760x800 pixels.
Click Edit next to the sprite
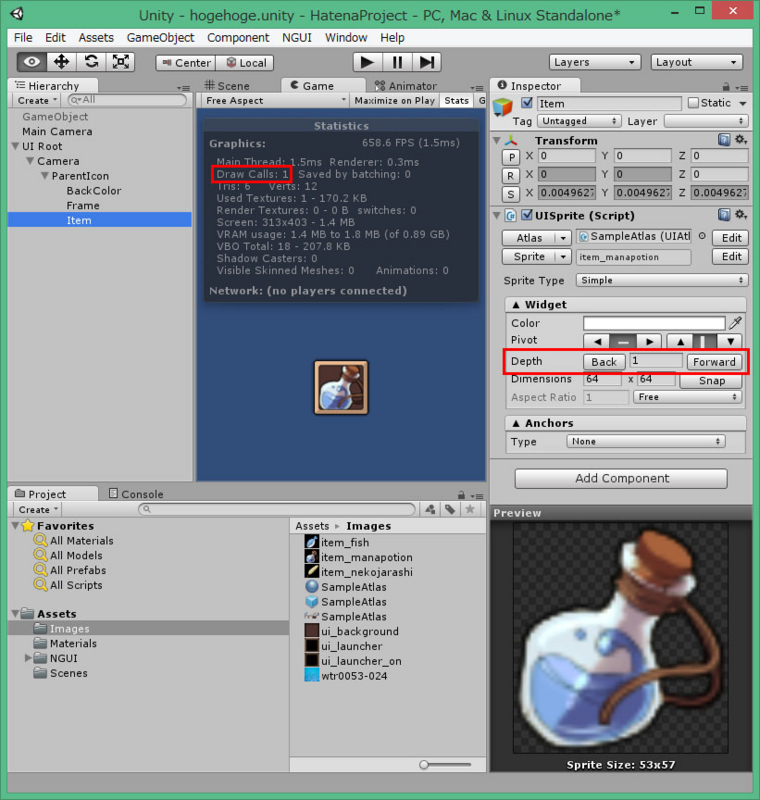tap(731, 257)
